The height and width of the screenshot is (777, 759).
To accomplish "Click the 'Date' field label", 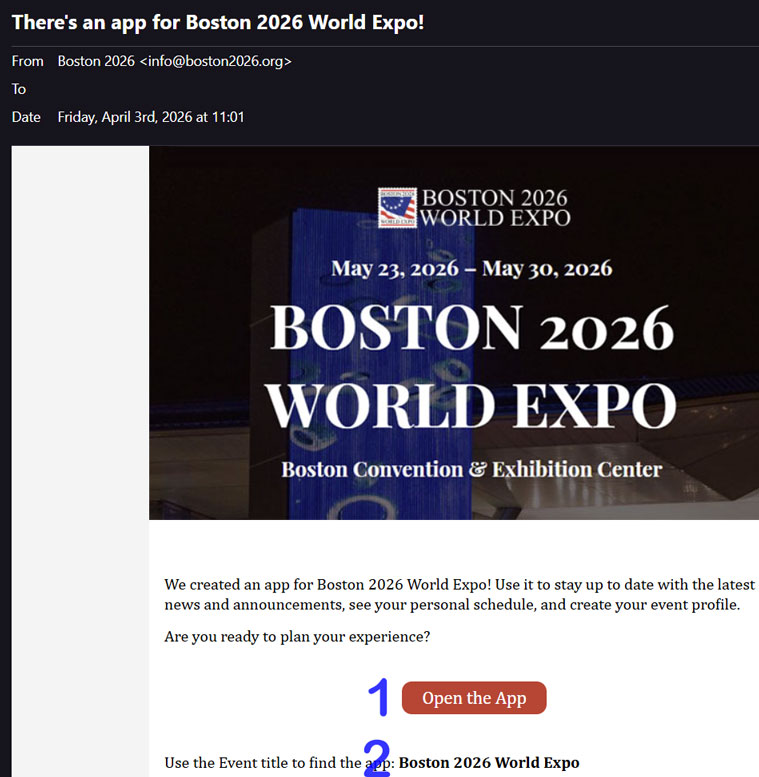I will [x=26, y=117].
